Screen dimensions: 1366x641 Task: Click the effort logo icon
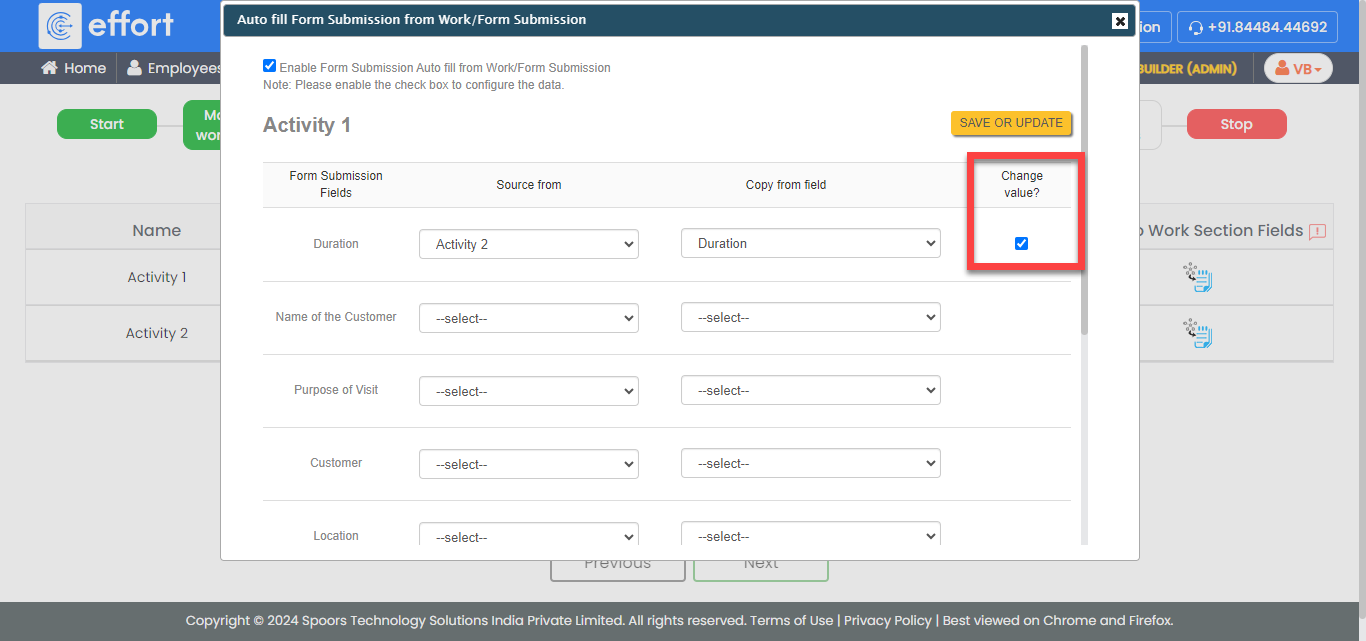(x=60, y=26)
